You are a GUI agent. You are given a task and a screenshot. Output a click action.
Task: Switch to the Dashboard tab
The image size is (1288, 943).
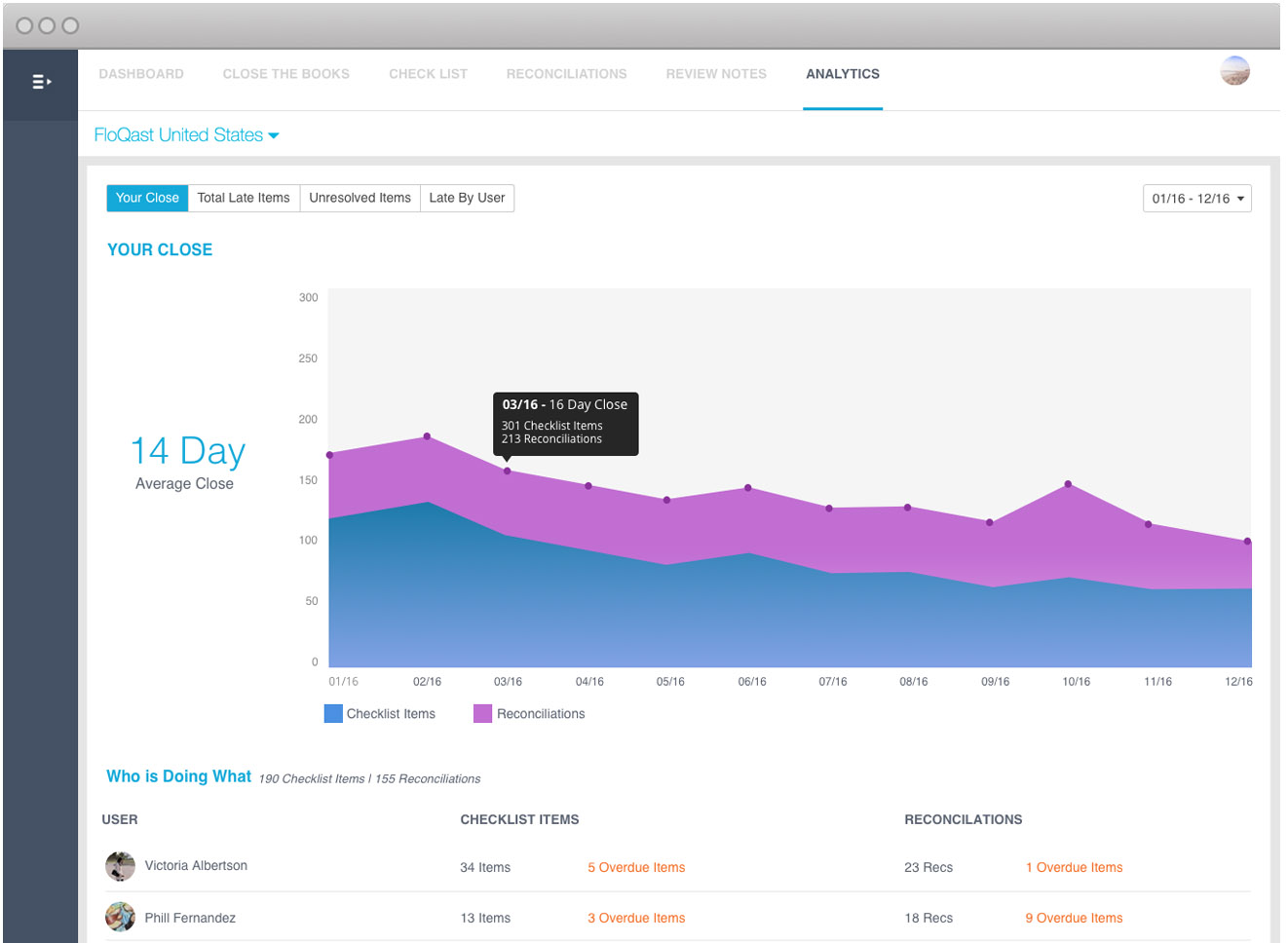[x=141, y=74]
